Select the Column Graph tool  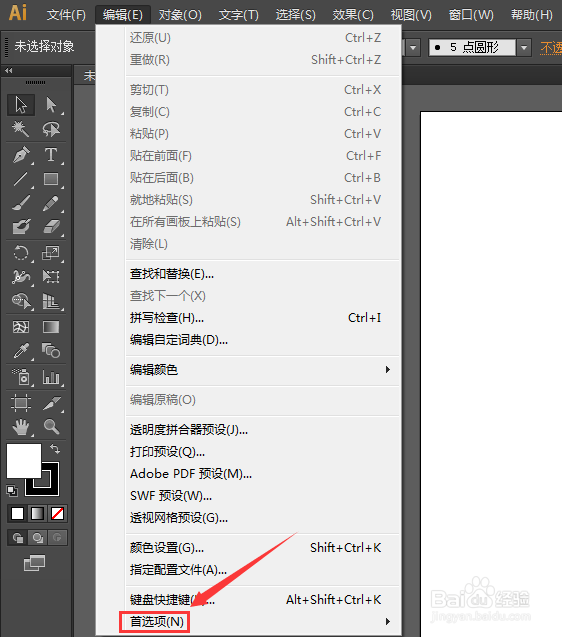(51, 377)
